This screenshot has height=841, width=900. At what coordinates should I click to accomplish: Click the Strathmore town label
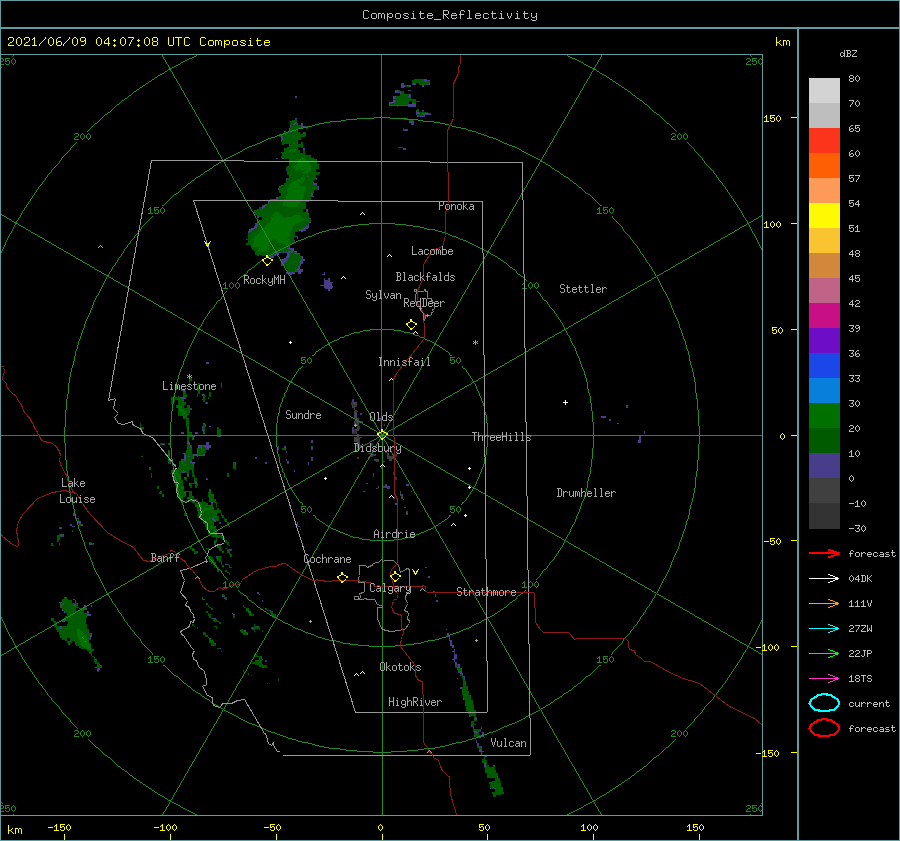pos(486,592)
